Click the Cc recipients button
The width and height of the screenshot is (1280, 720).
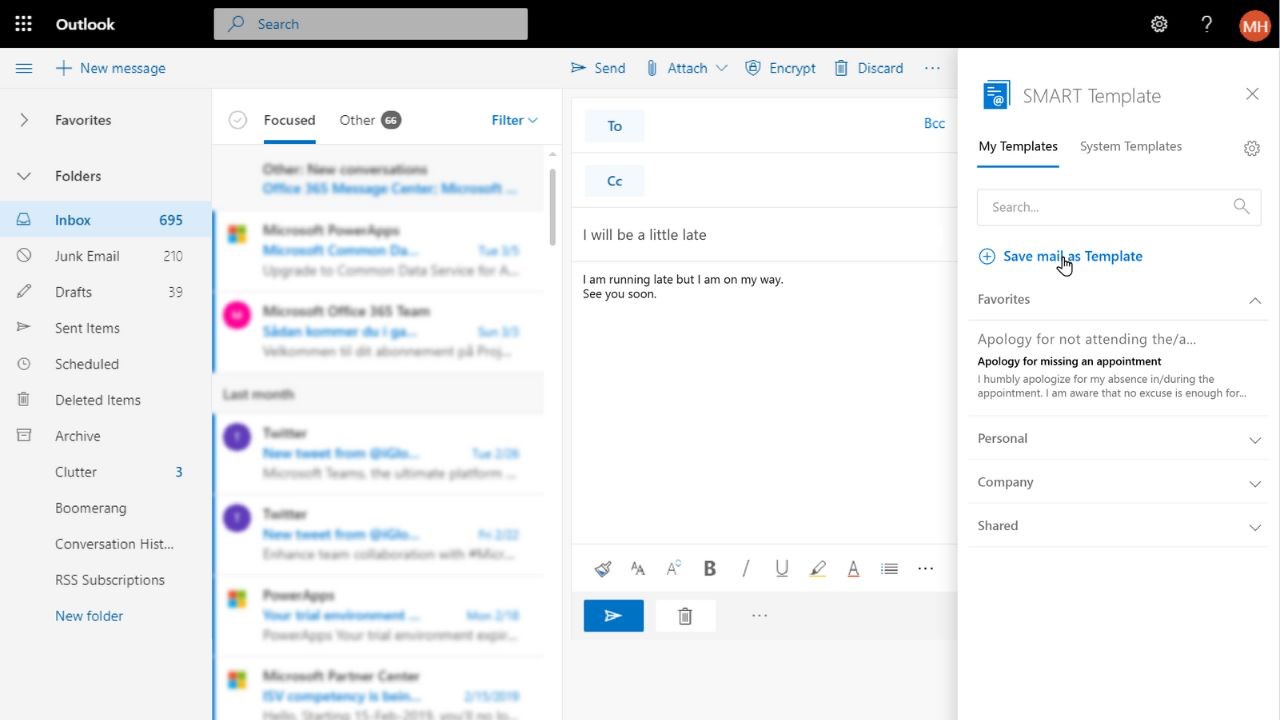tap(614, 181)
